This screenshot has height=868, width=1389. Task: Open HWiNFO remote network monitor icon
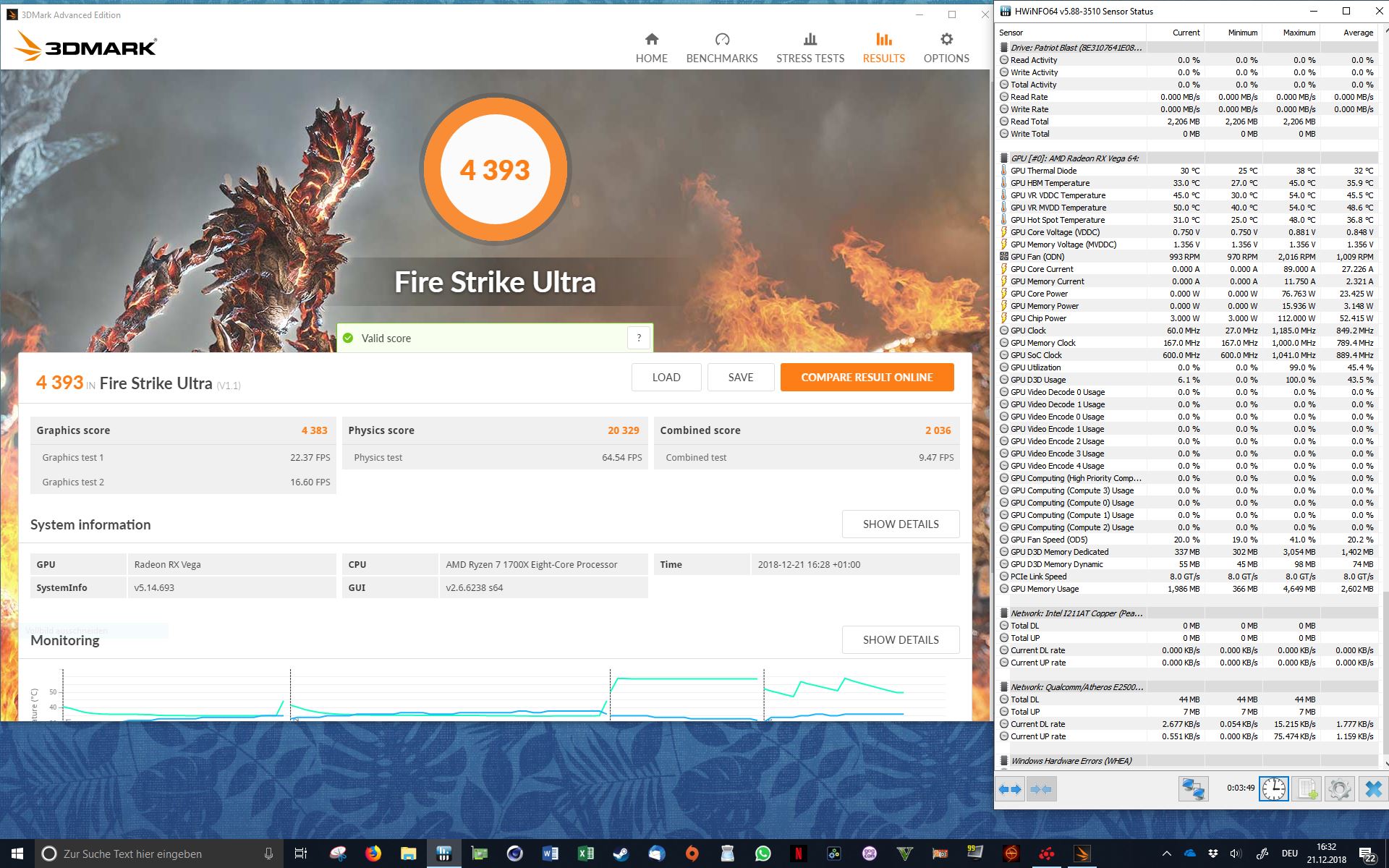pyautogui.click(x=1193, y=788)
